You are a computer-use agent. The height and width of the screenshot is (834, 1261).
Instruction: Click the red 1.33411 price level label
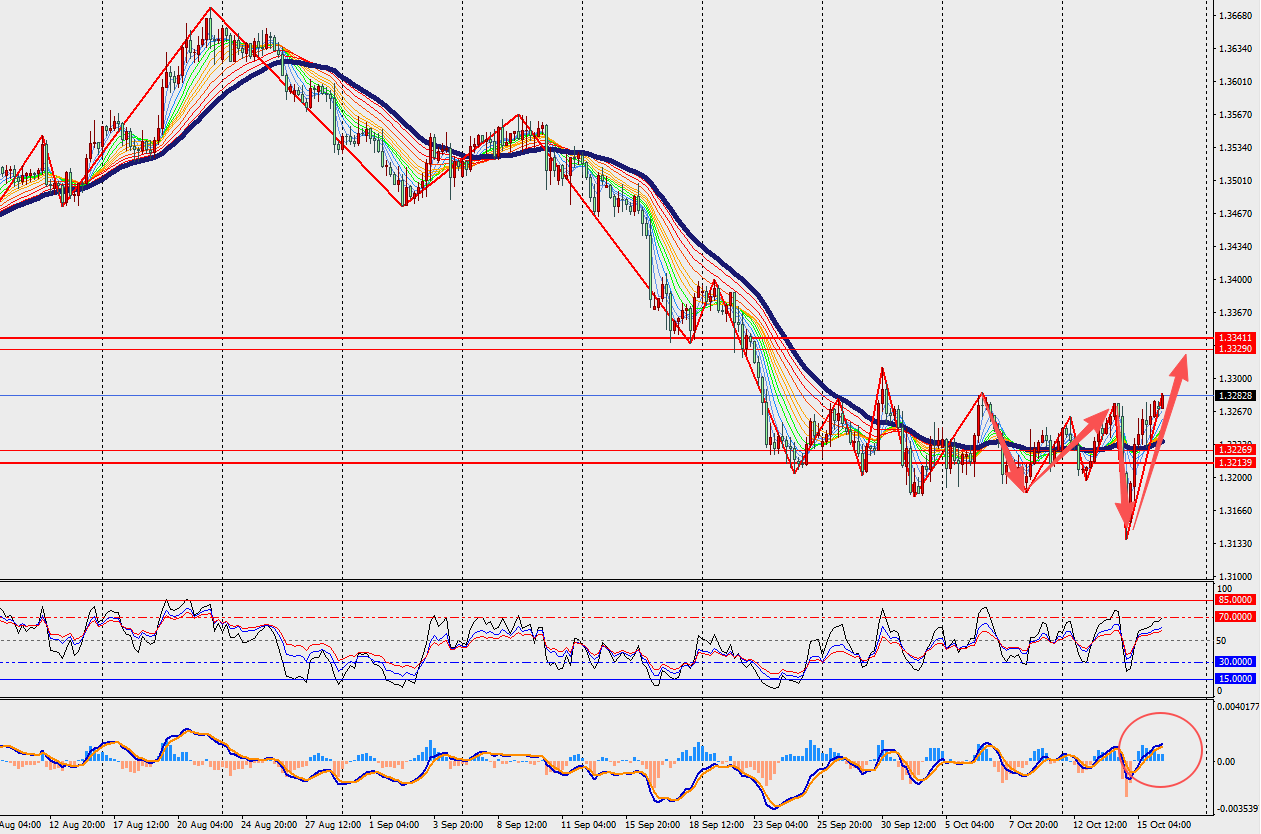point(1235,338)
